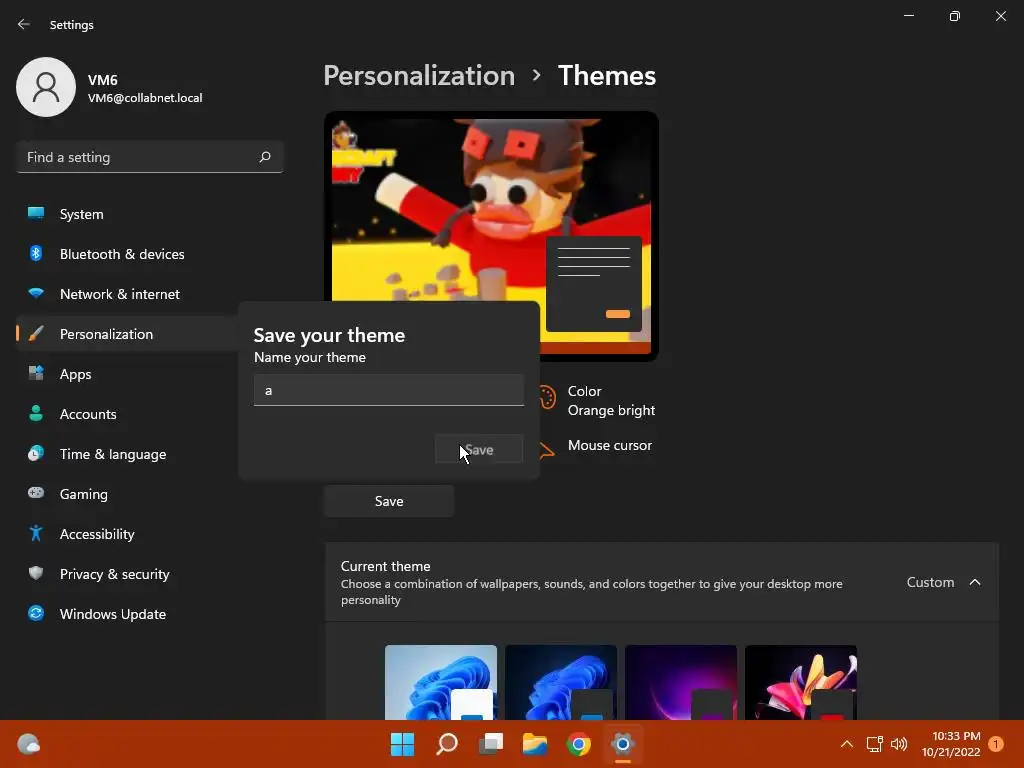1024x768 pixels.
Task: Click the Save button below theme options
Action: tap(389, 501)
